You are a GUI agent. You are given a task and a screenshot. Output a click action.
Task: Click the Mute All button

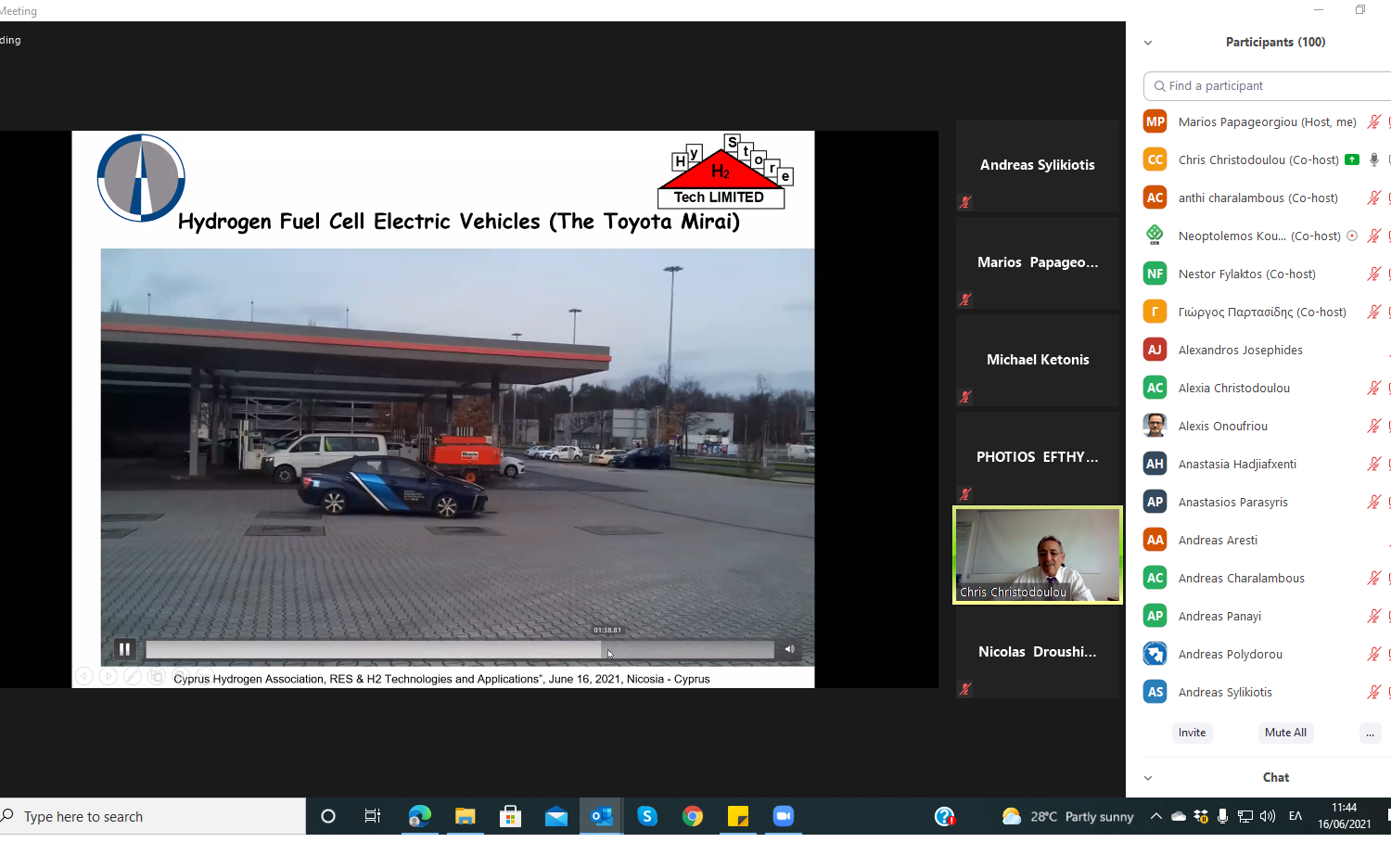click(1285, 733)
